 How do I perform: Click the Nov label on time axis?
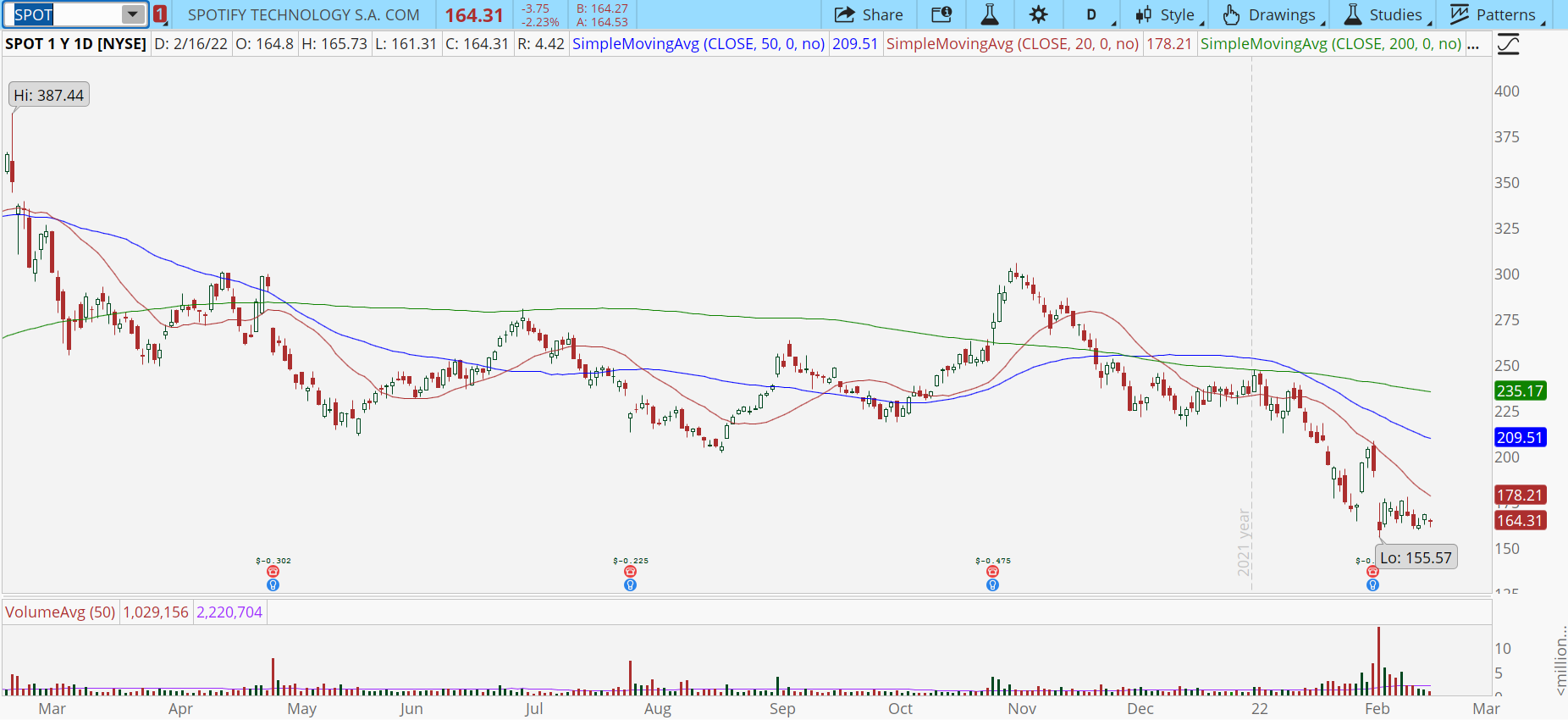coord(1022,708)
